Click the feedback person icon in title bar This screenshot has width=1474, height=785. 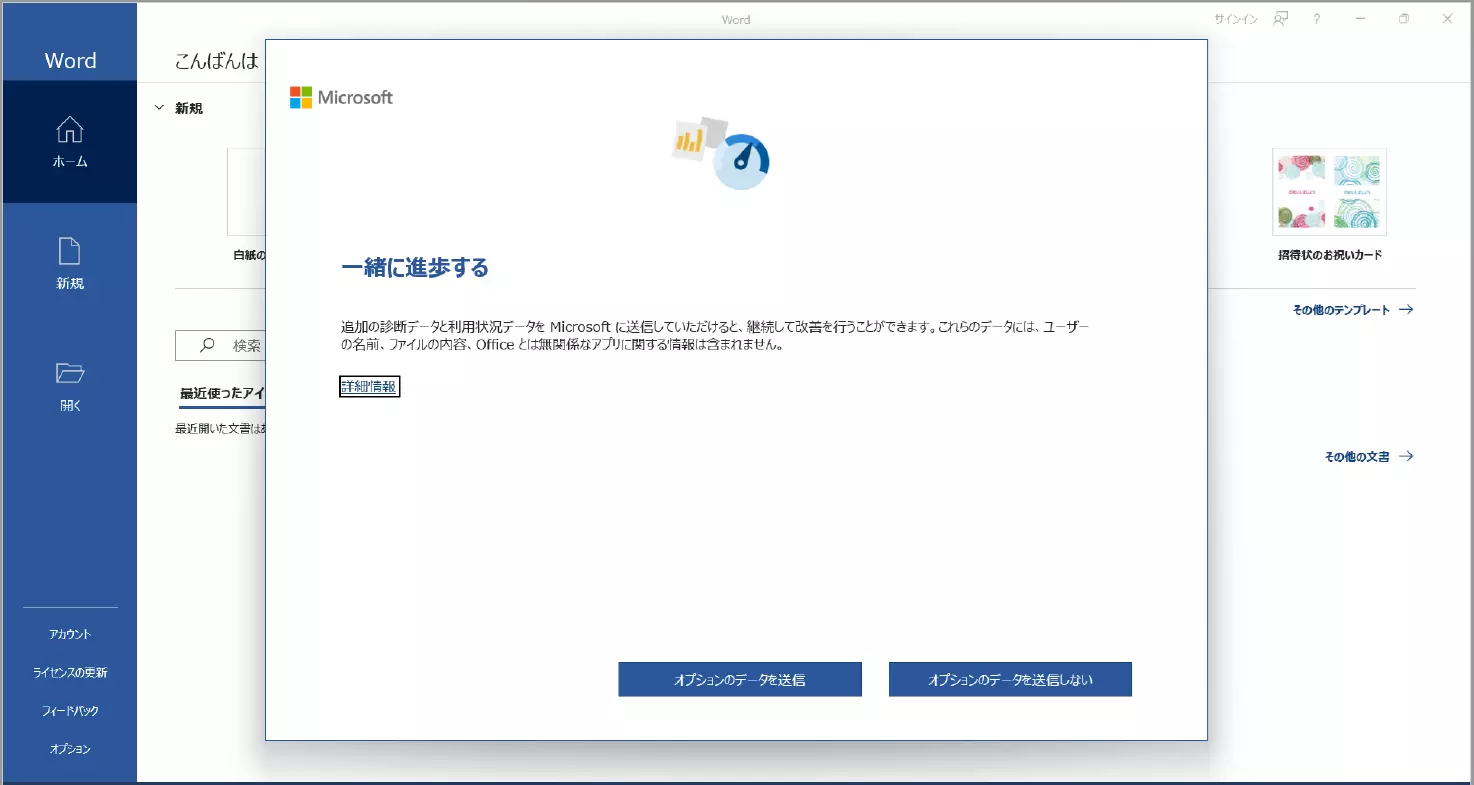pos(1280,19)
